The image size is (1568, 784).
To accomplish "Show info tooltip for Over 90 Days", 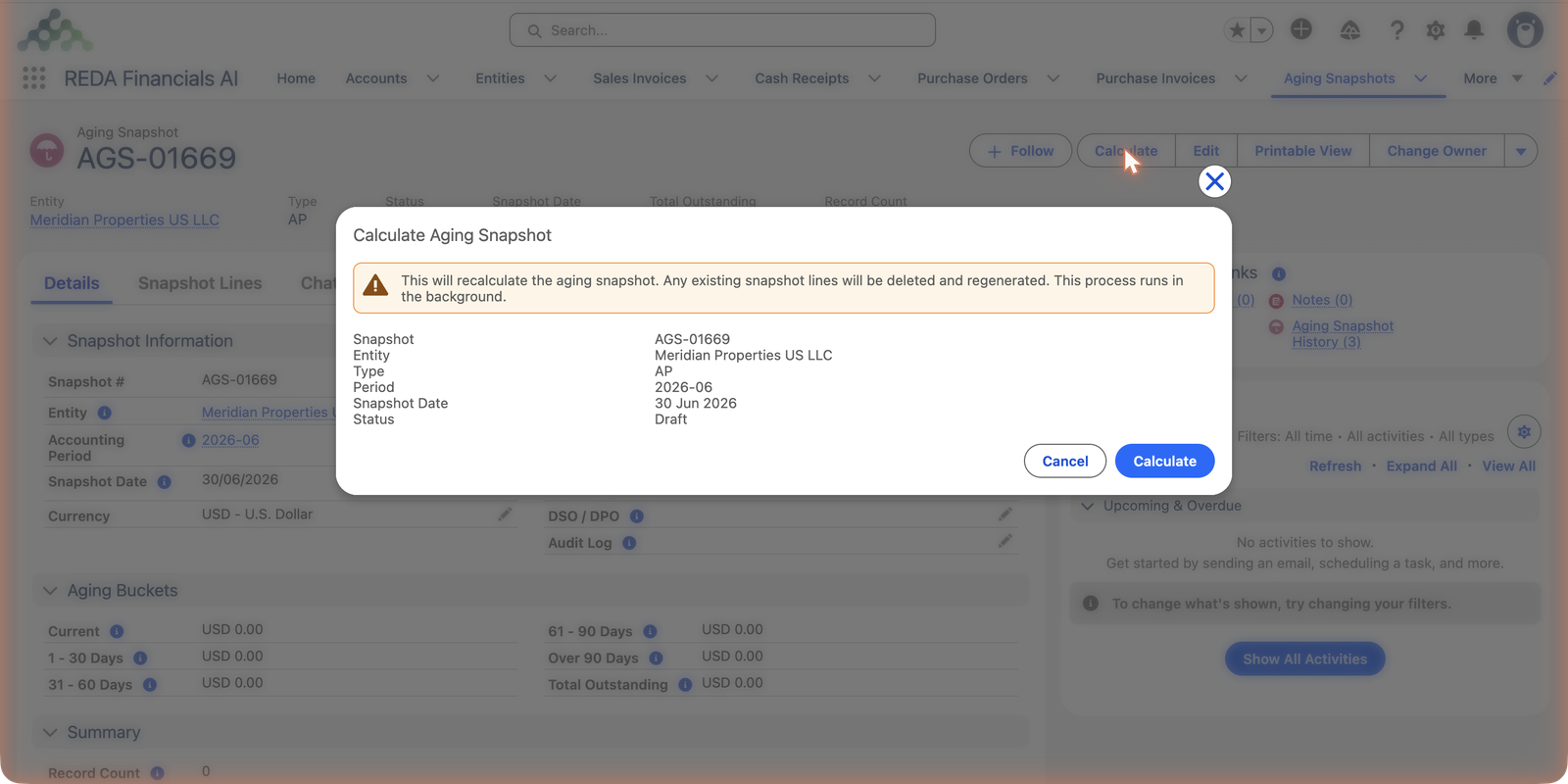I will 656,659.
